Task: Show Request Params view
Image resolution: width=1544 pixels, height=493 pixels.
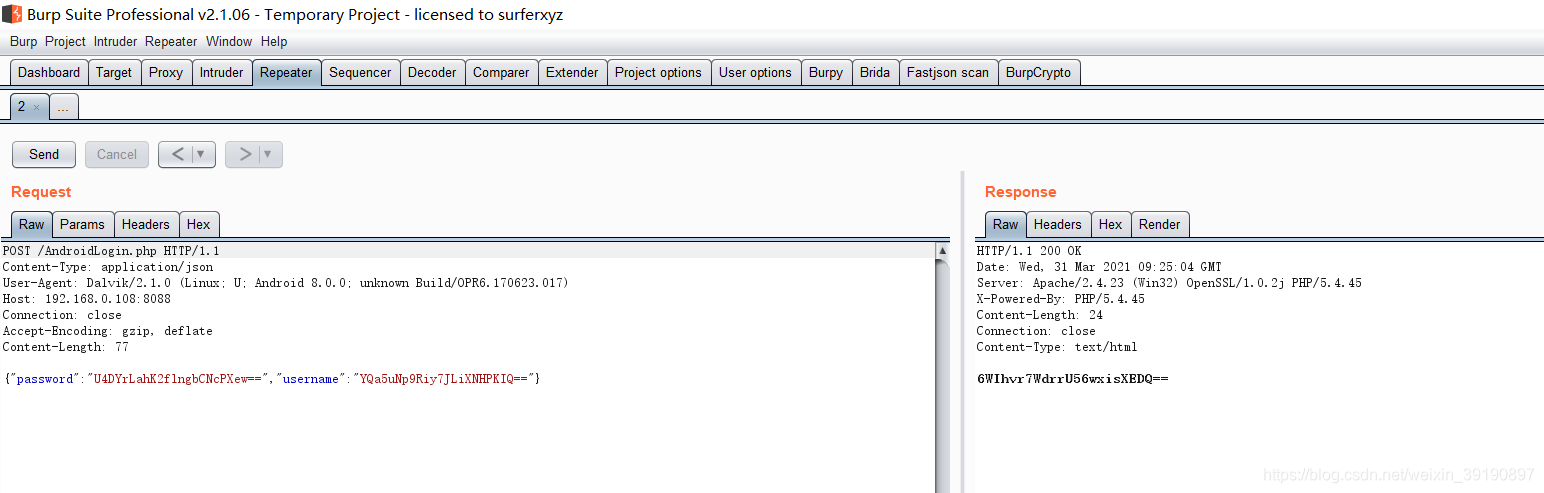Action: [x=82, y=224]
